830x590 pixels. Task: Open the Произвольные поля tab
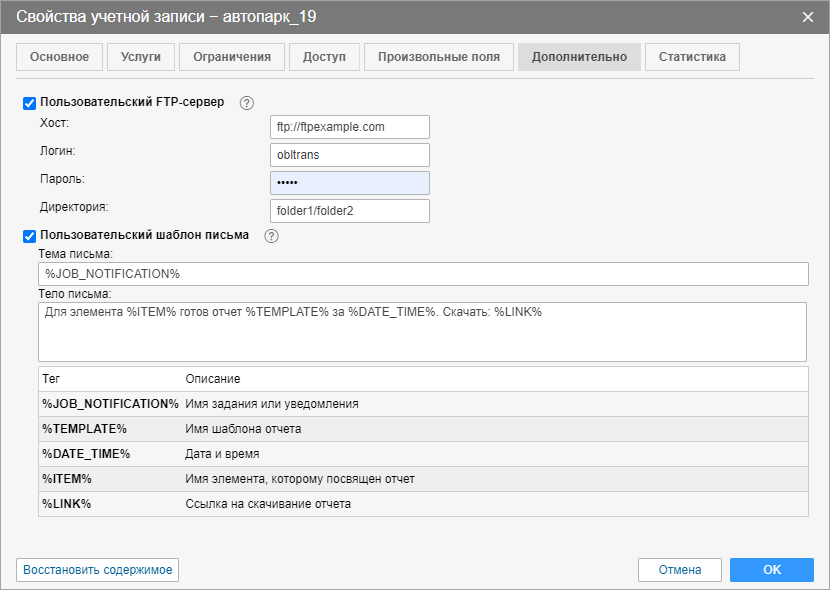click(x=439, y=57)
